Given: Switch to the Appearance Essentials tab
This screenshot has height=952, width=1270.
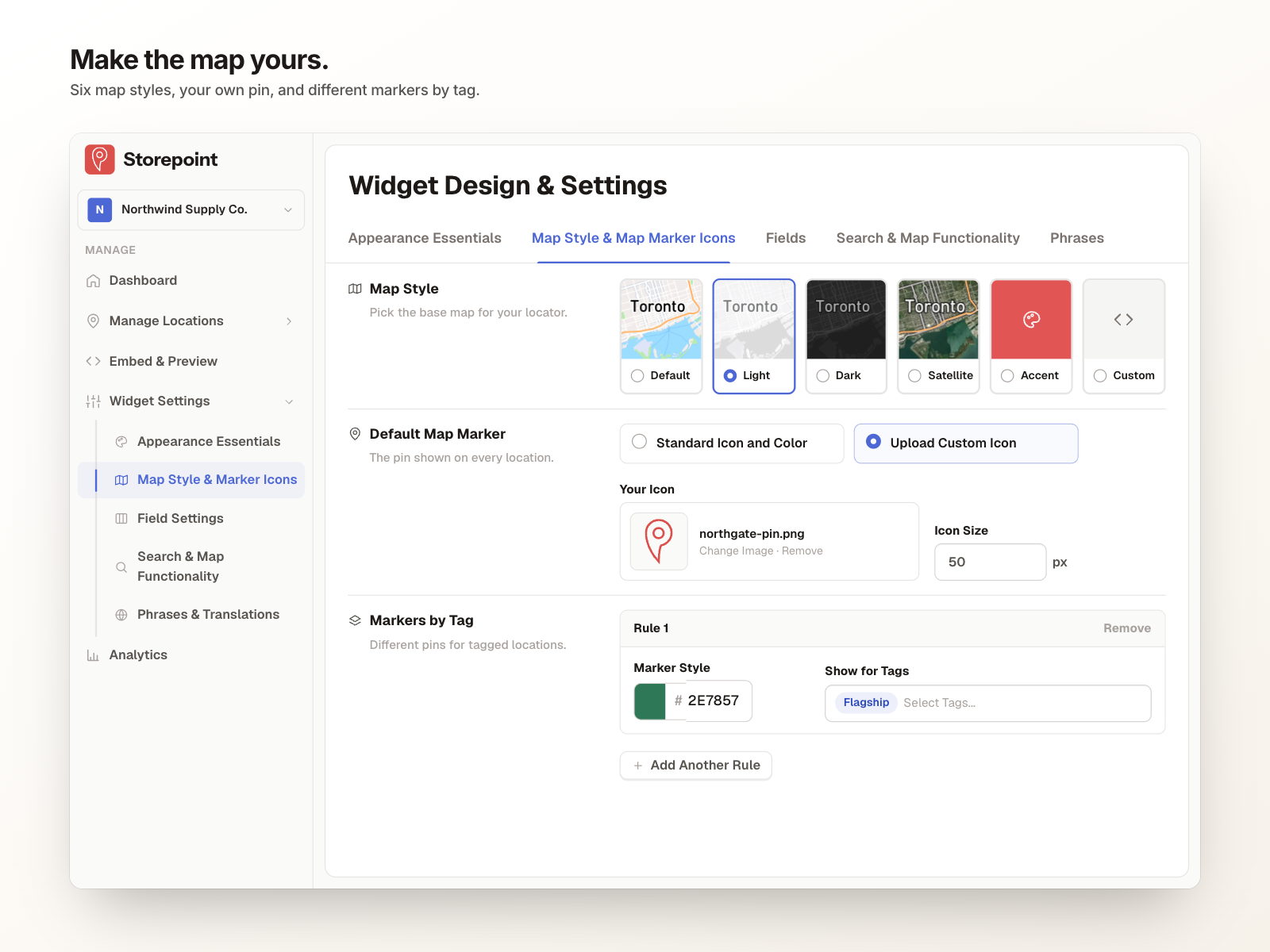Looking at the screenshot, I should tap(425, 238).
